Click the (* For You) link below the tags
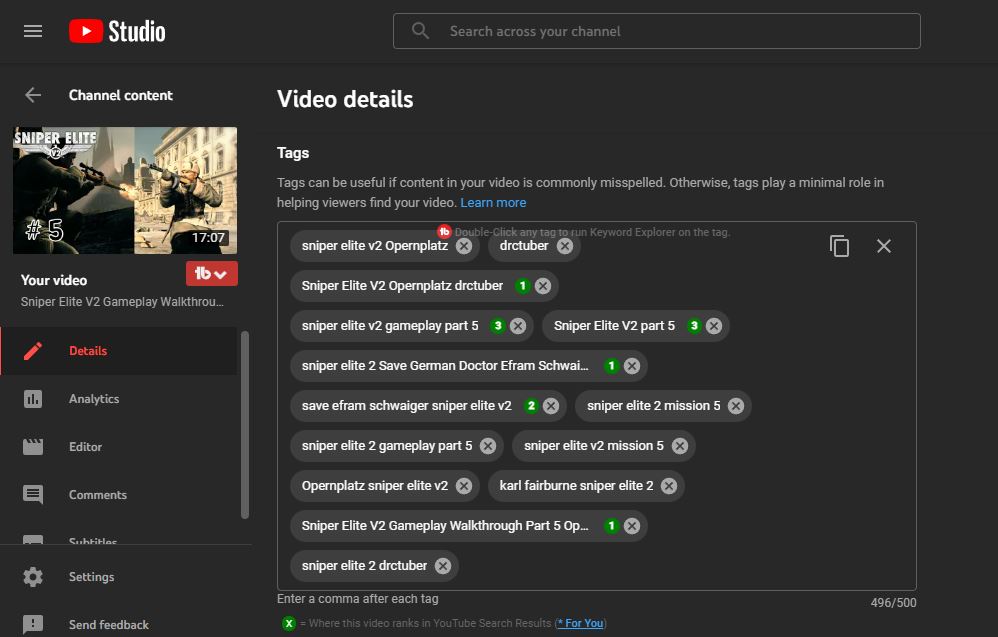The width and height of the screenshot is (998, 637). pos(580,623)
